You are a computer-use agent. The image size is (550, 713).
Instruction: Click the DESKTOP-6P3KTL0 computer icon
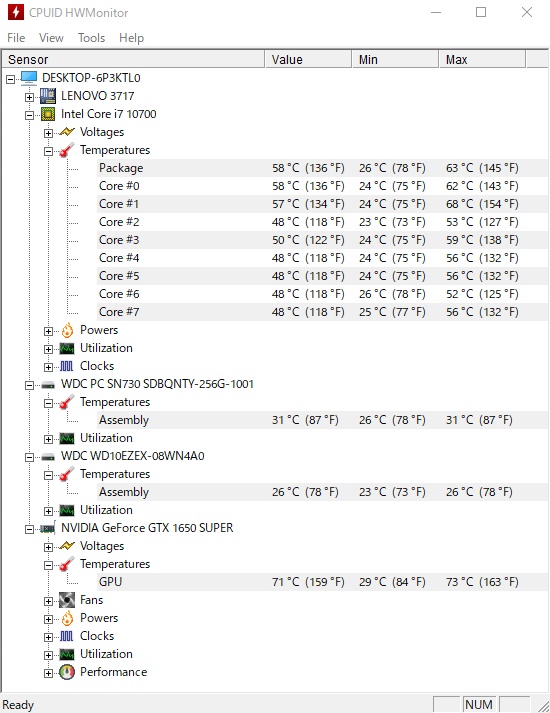[x=29, y=78]
